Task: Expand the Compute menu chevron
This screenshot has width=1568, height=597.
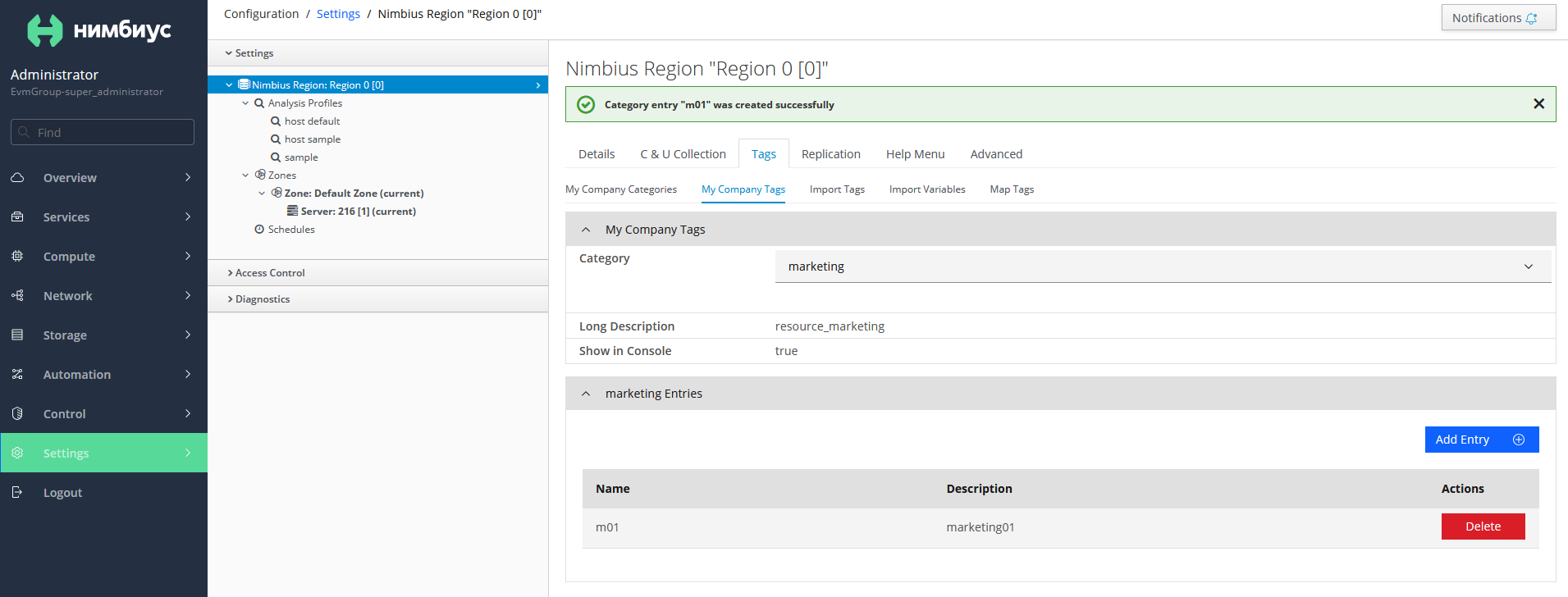Action: coord(188,256)
